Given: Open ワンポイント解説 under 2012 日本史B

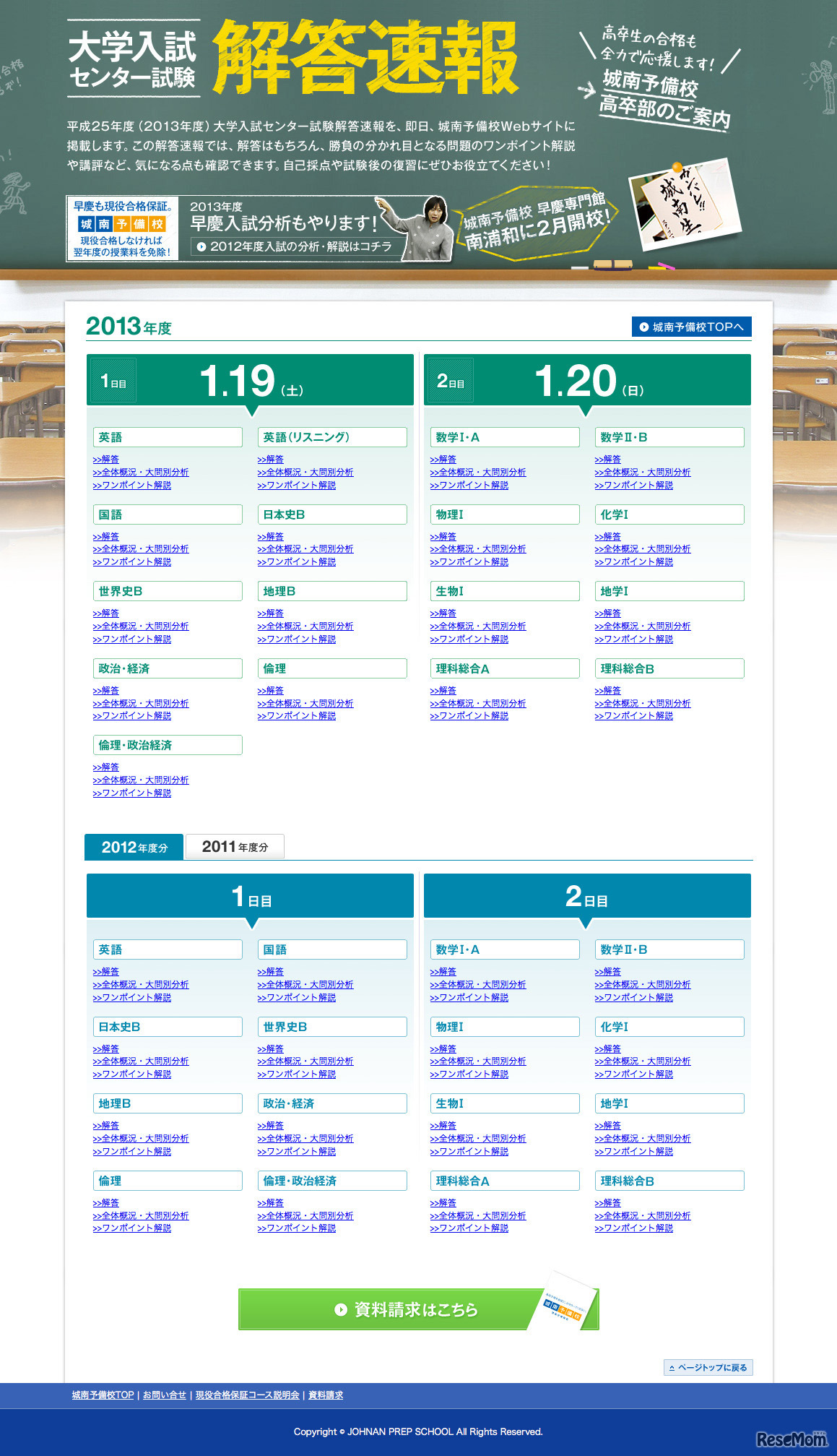Looking at the screenshot, I should [131, 1074].
